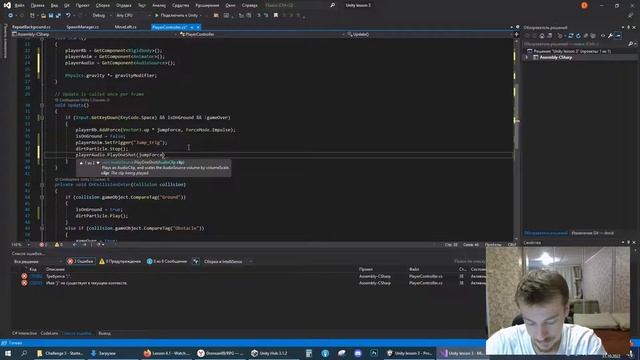Click the open file folder icon
Screen dimensions: 640x360
[43, 16]
